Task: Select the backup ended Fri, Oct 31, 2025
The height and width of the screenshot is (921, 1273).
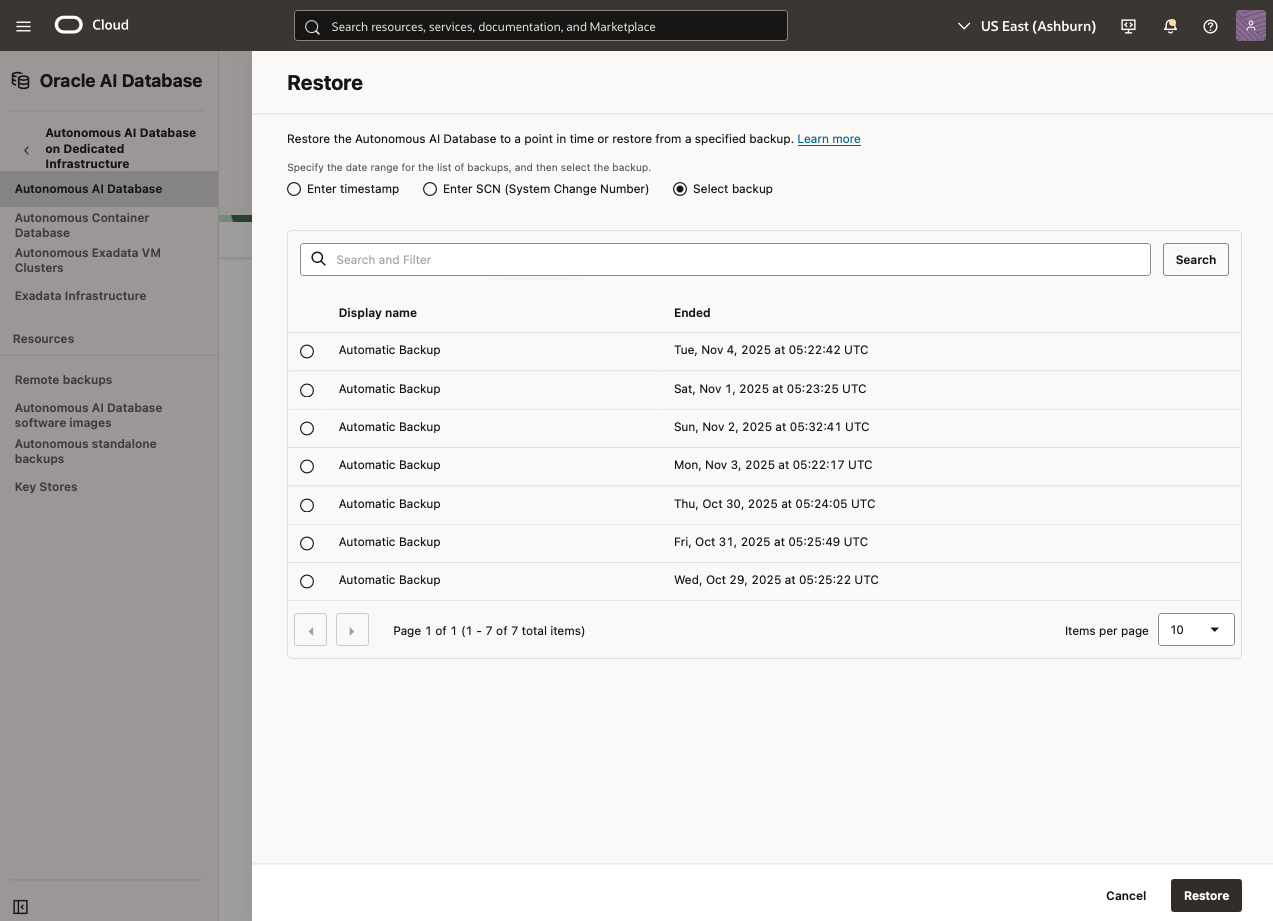Action: [x=307, y=543]
